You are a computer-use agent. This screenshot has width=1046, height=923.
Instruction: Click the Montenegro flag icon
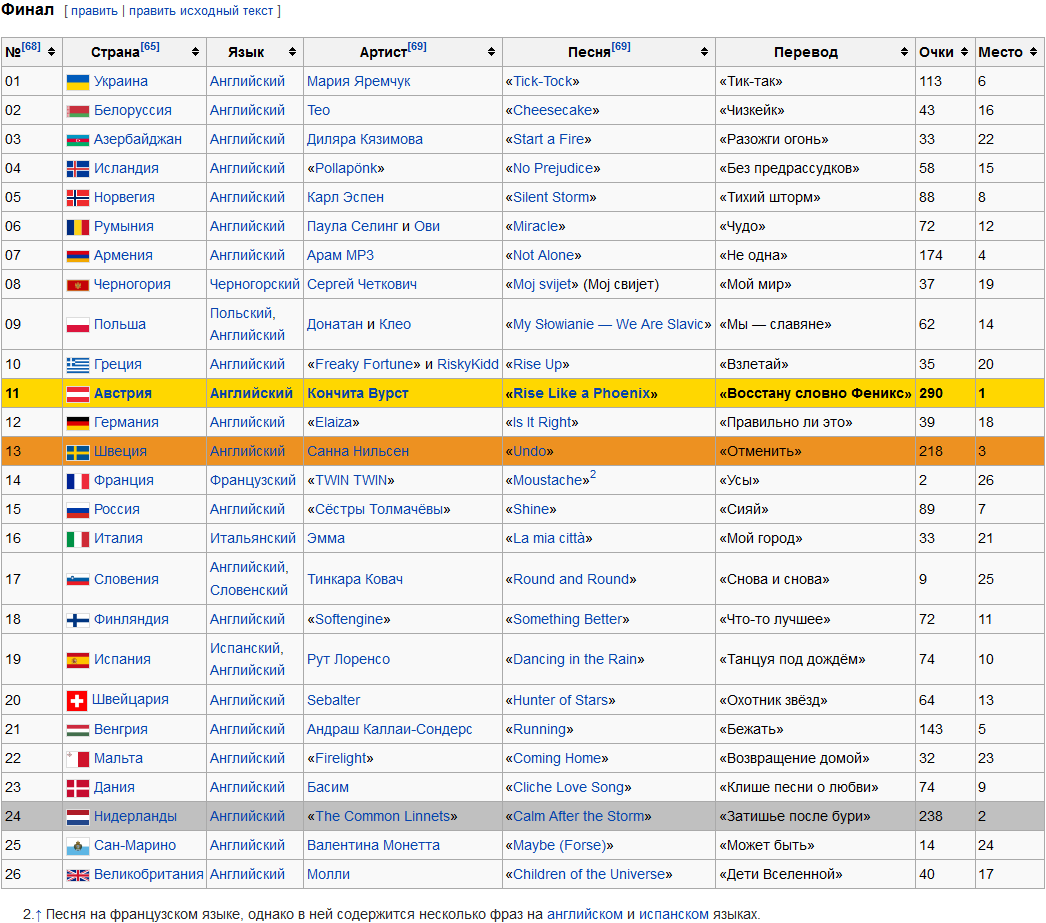pyautogui.click(x=78, y=285)
